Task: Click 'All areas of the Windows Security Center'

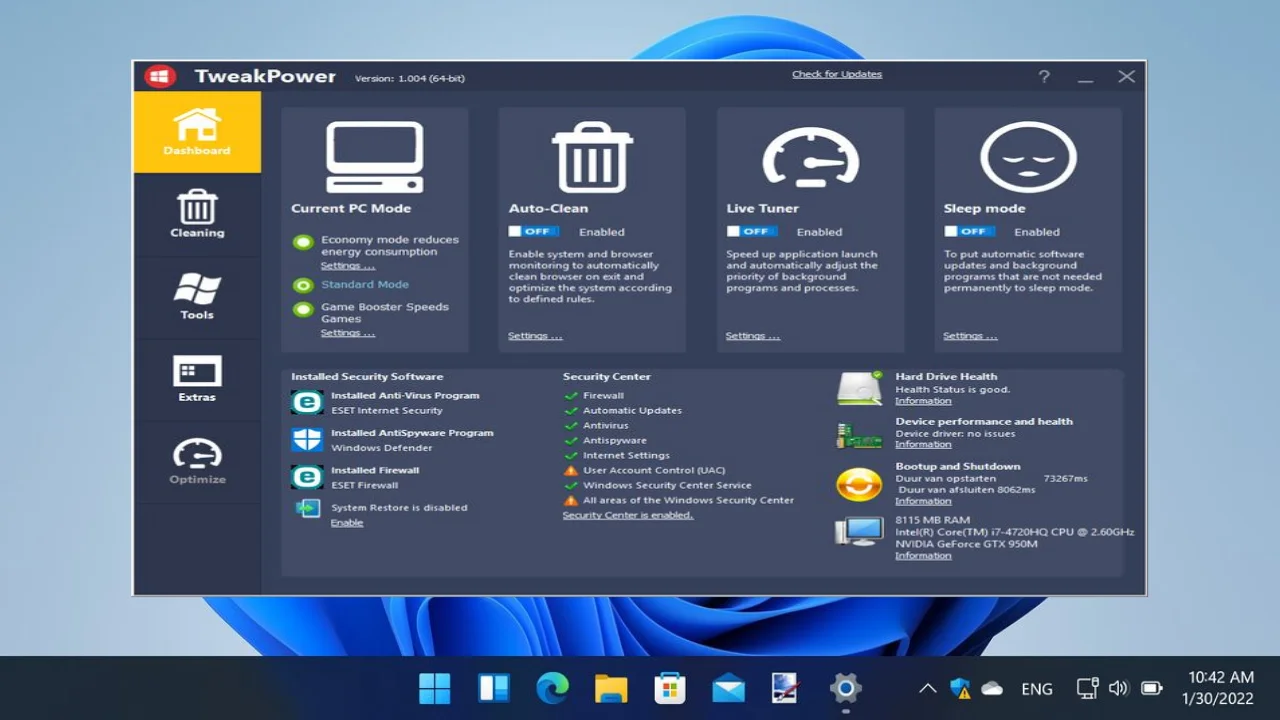Action: (x=679, y=501)
